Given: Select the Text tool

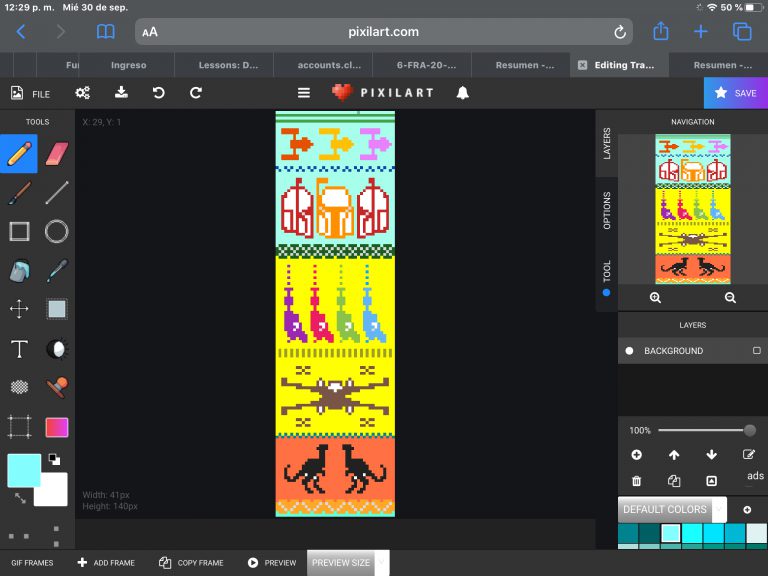Looking at the screenshot, I should tap(19, 348).
